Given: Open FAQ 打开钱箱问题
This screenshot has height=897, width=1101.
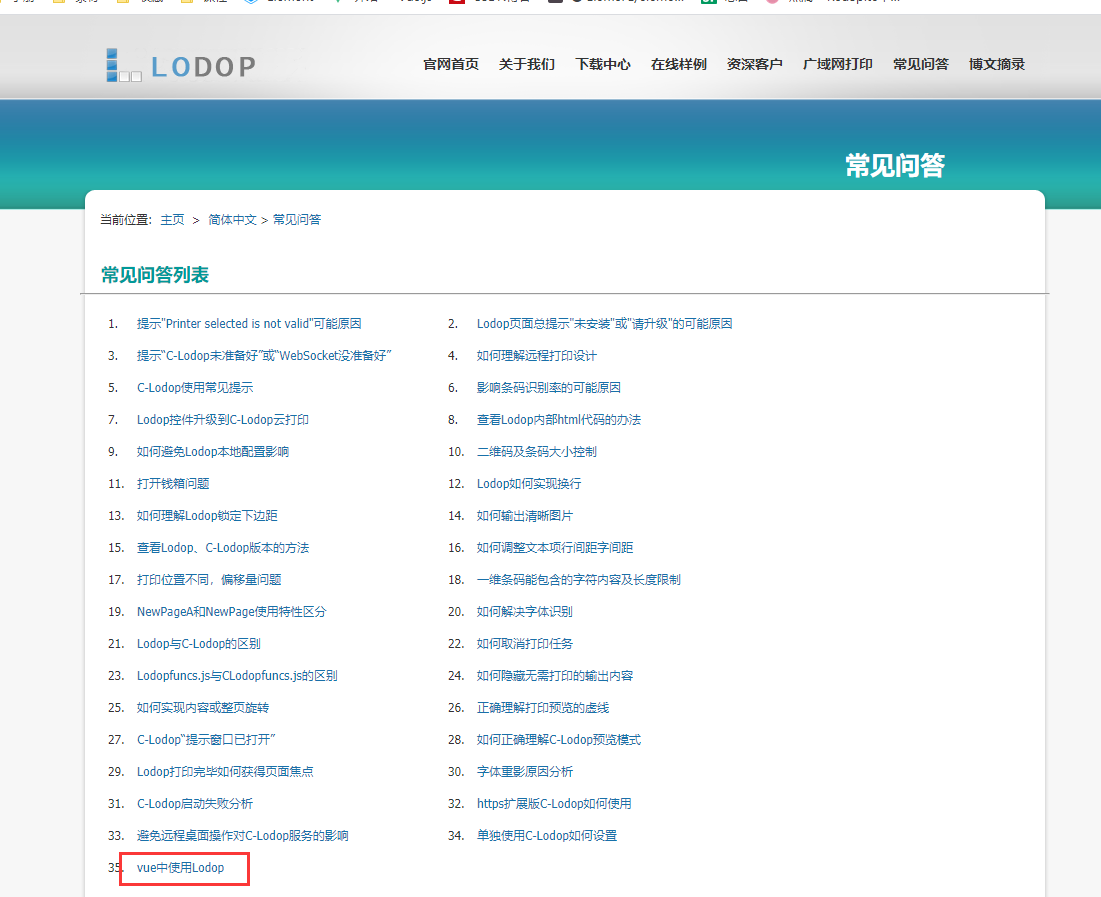Looking at the screenshot, I should pos(173,483).
